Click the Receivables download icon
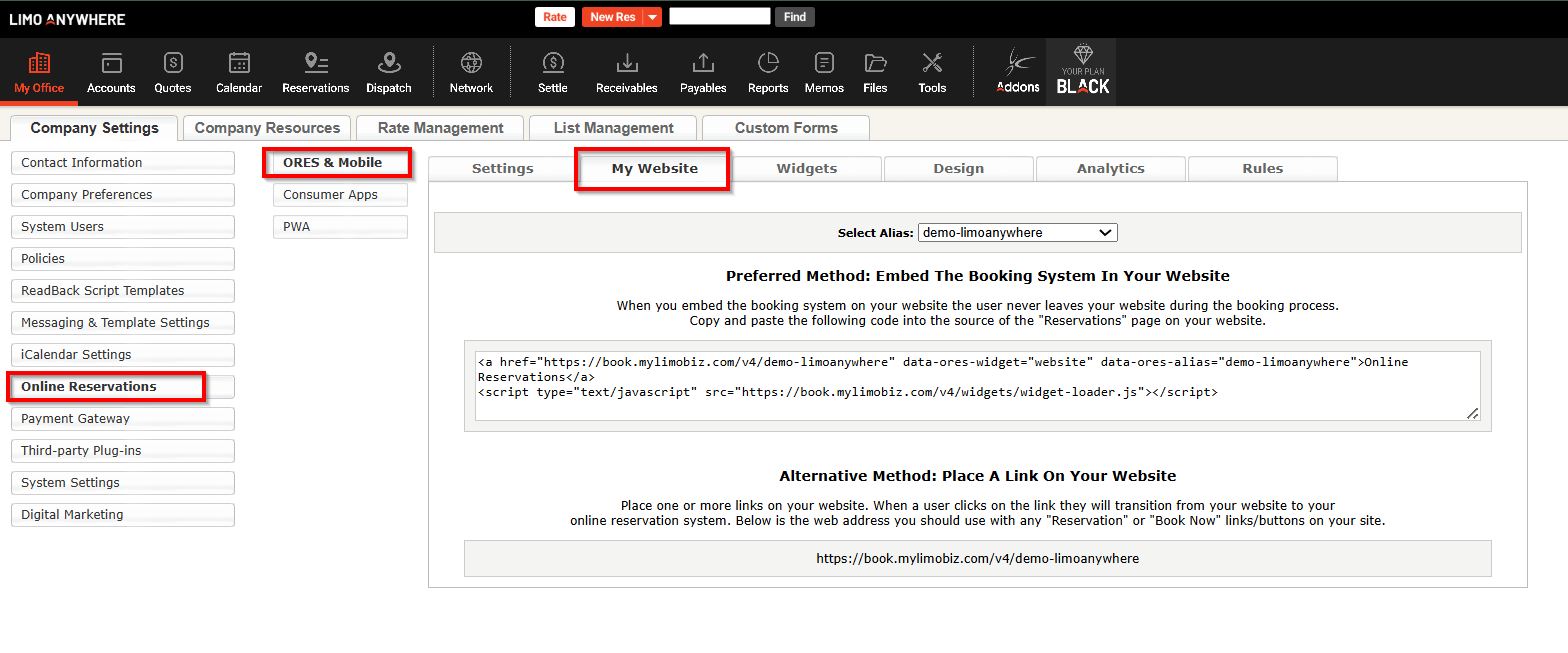The height and width of the screenshot is (653, 1568). pyautogui.click(x=627, y=63)
